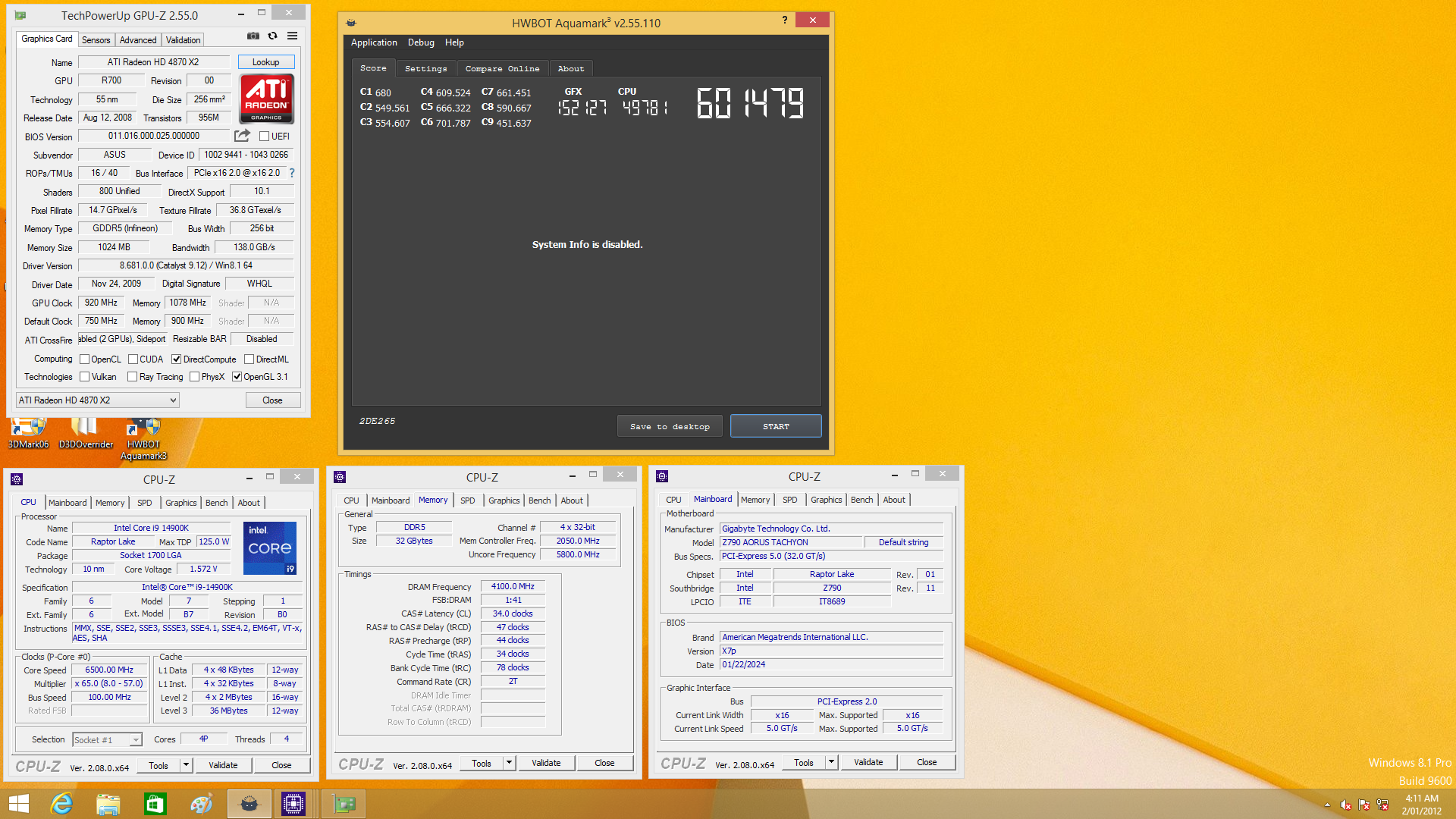The width and height of the screenshot is (1456, 819).
Task: Toggle the CUDA checkbox
Action: pos(133,359)
